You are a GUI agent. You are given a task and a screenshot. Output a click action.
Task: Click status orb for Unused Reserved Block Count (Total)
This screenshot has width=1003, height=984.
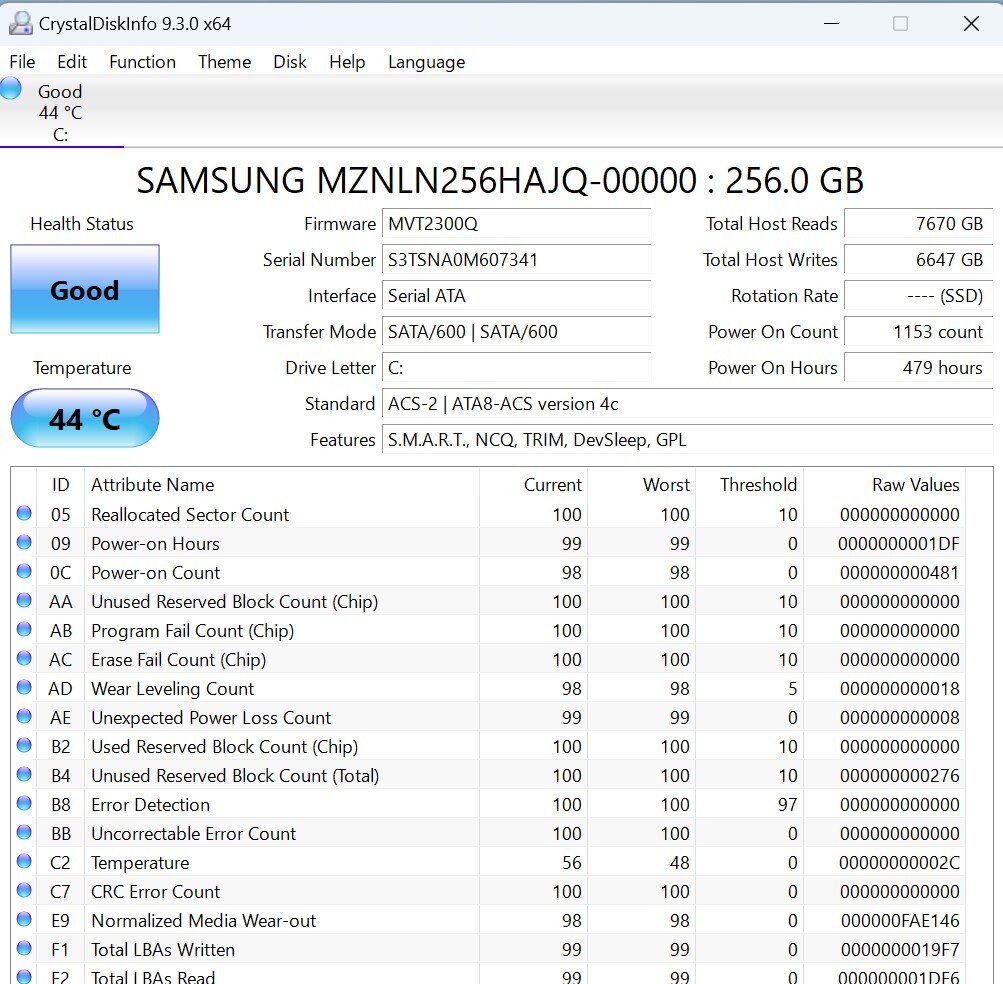pyautogui.click(x=24, y=774)
